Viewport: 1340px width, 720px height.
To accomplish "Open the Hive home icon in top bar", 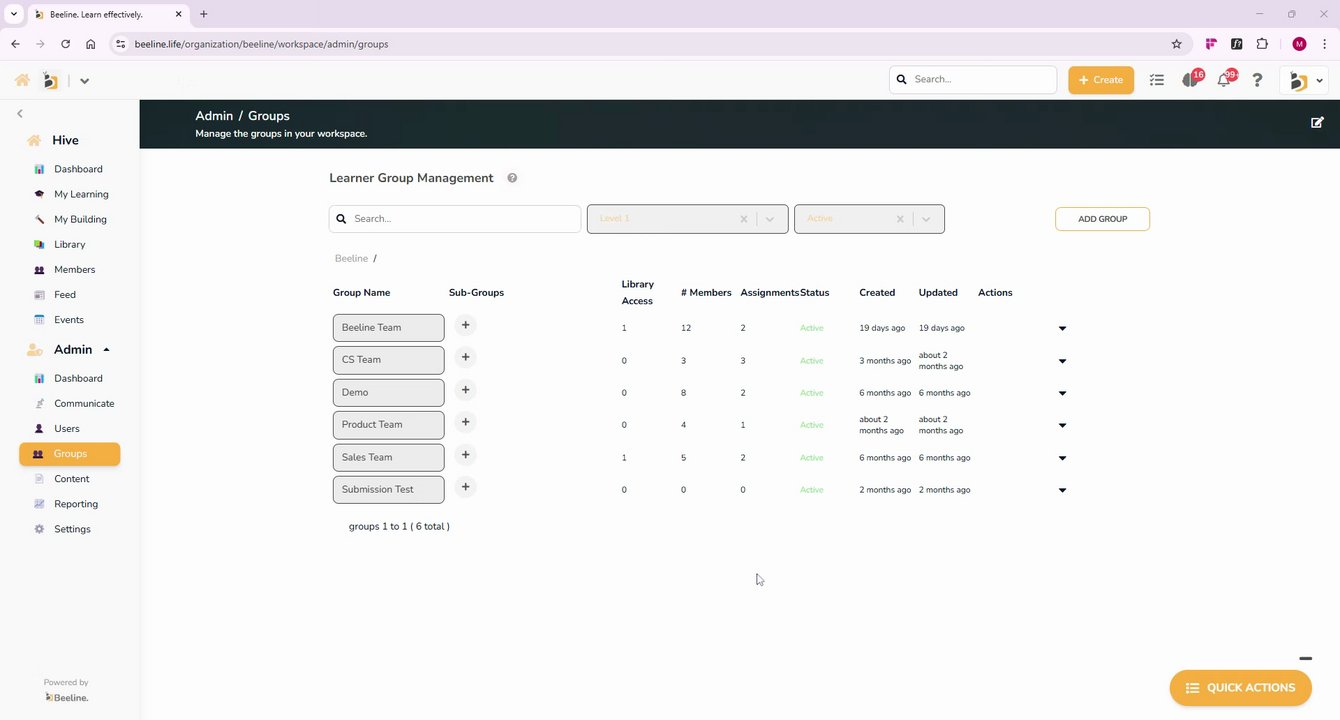I will tap(22, 80).
